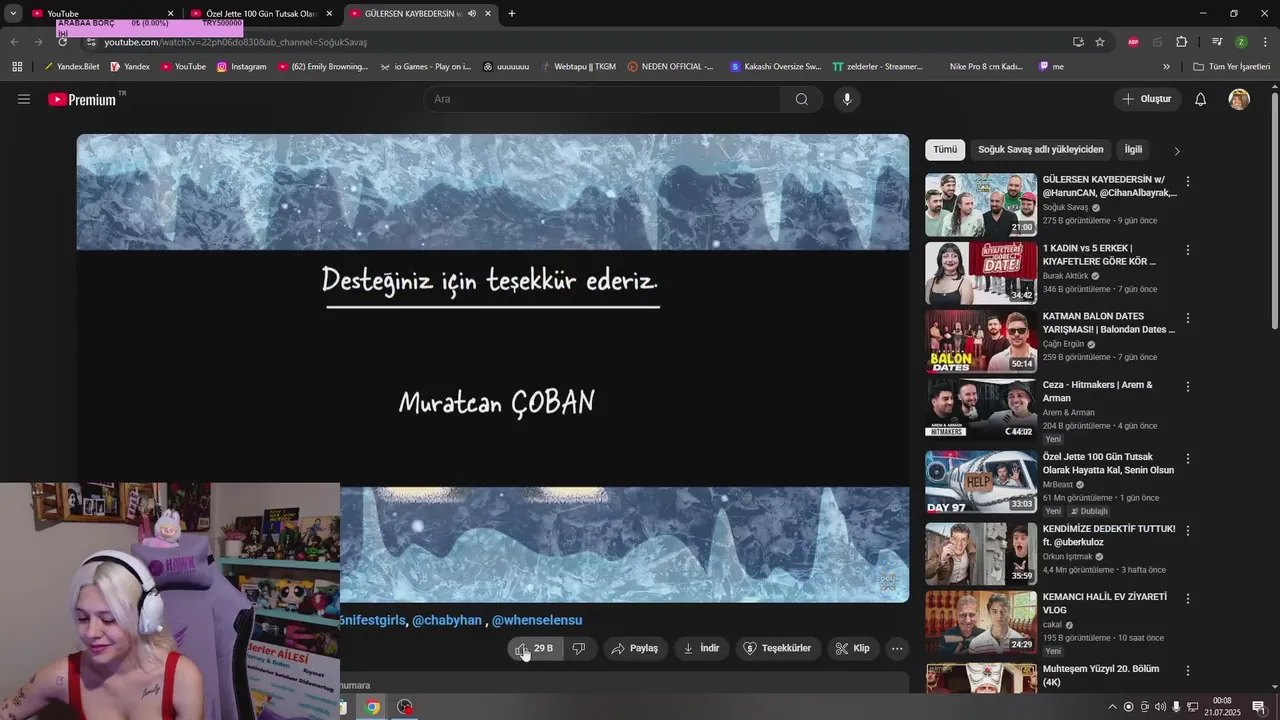Expand the hidden bookmarks chevron
1280x720 pixels.
1166,67
